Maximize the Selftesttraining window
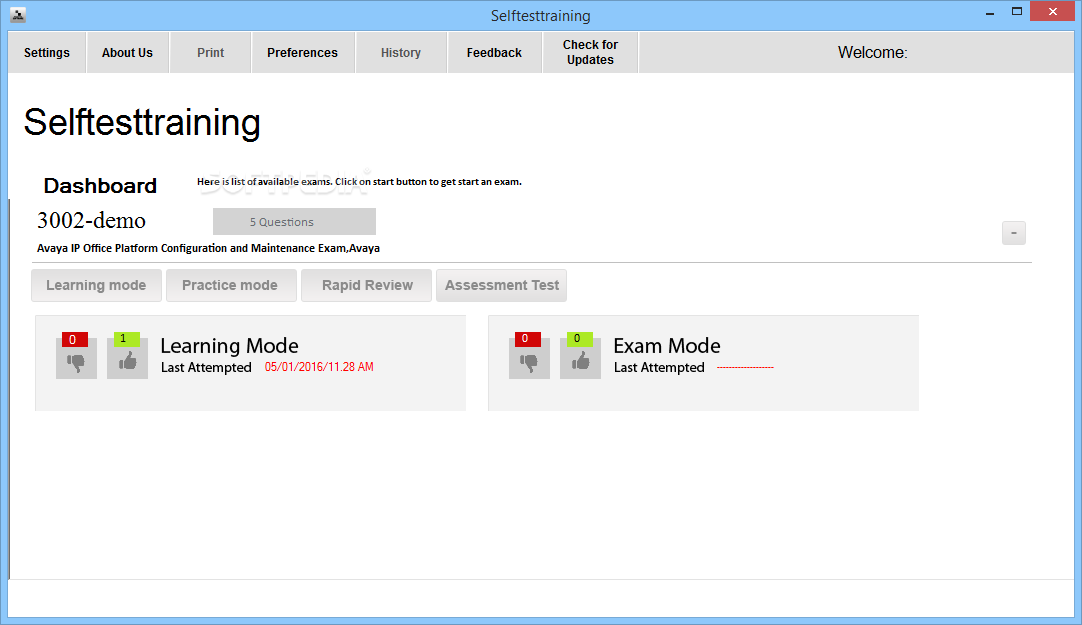The image size is (1082, 625). click(1016, 12)
